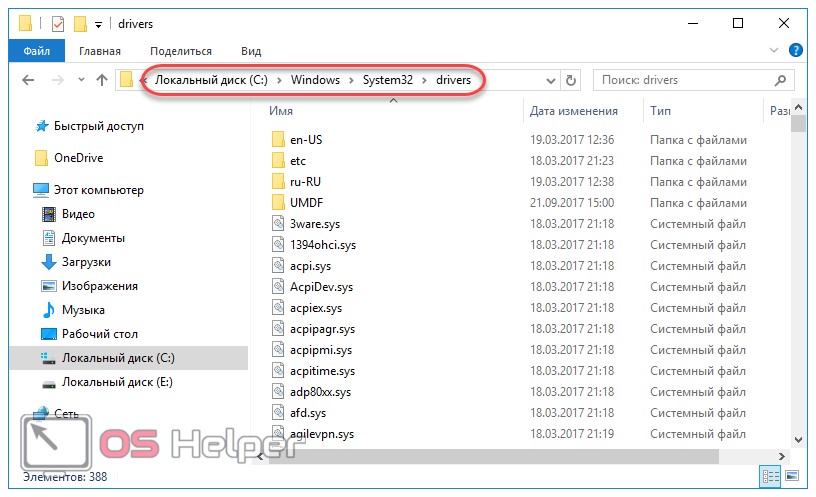Open recent locations dropdown arrow
Viewport: 816px width, 497px height.
click(x=81, y=80)
